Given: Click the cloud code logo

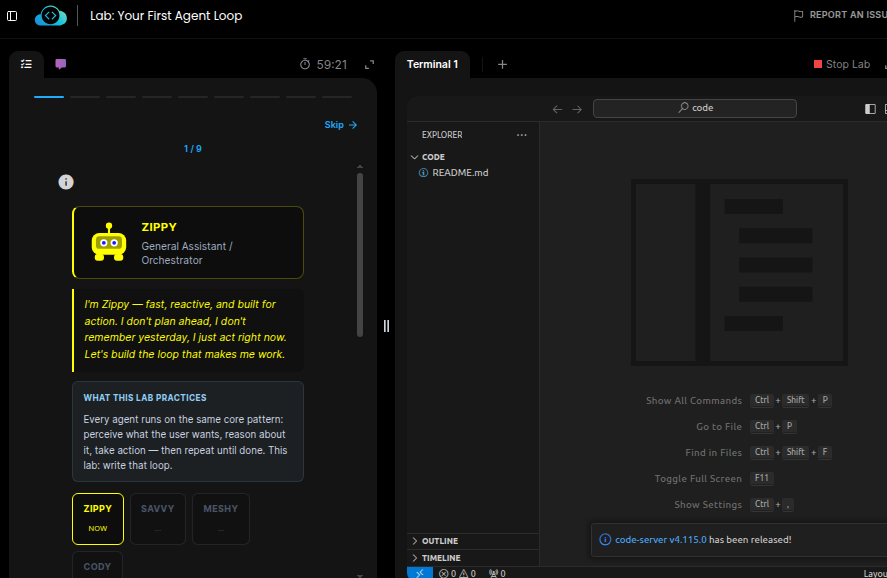Looking at the screenshot, I should point(50,16).
